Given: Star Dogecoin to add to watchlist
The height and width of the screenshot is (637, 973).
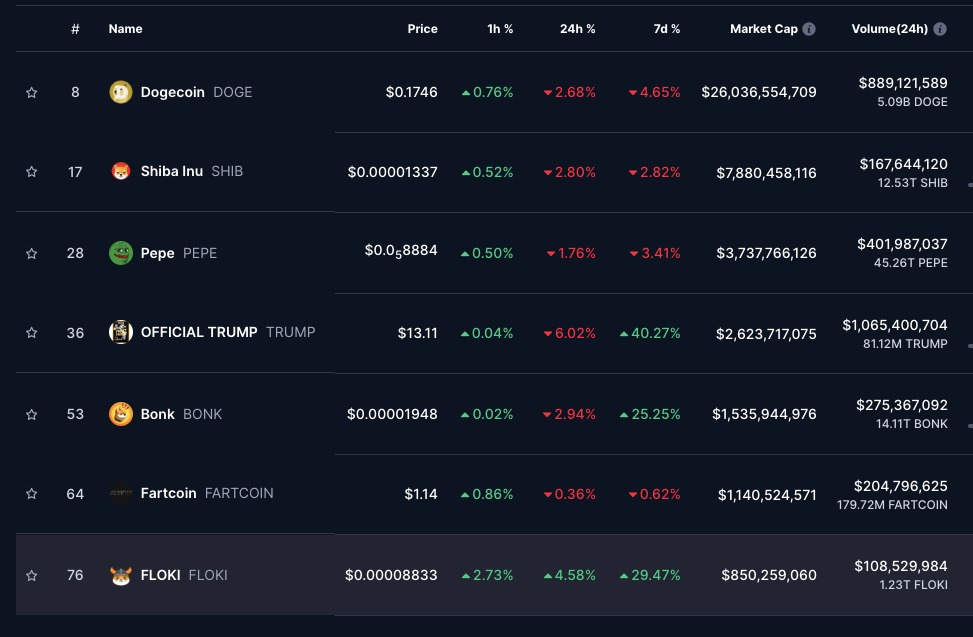Looking at the screenshot, I should click(x=32, y=92).
